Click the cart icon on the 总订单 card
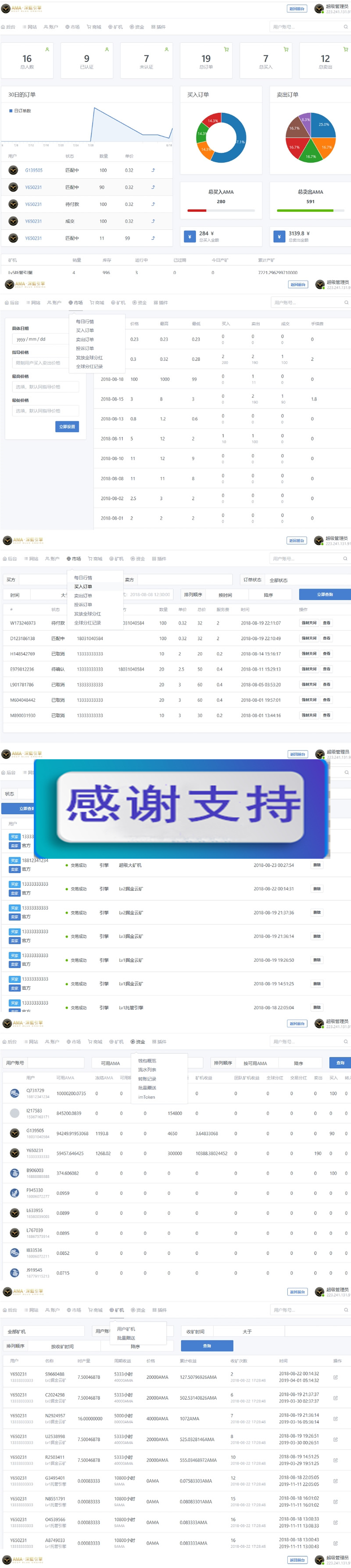This screenshot has height=1568, width=351. 226,49
